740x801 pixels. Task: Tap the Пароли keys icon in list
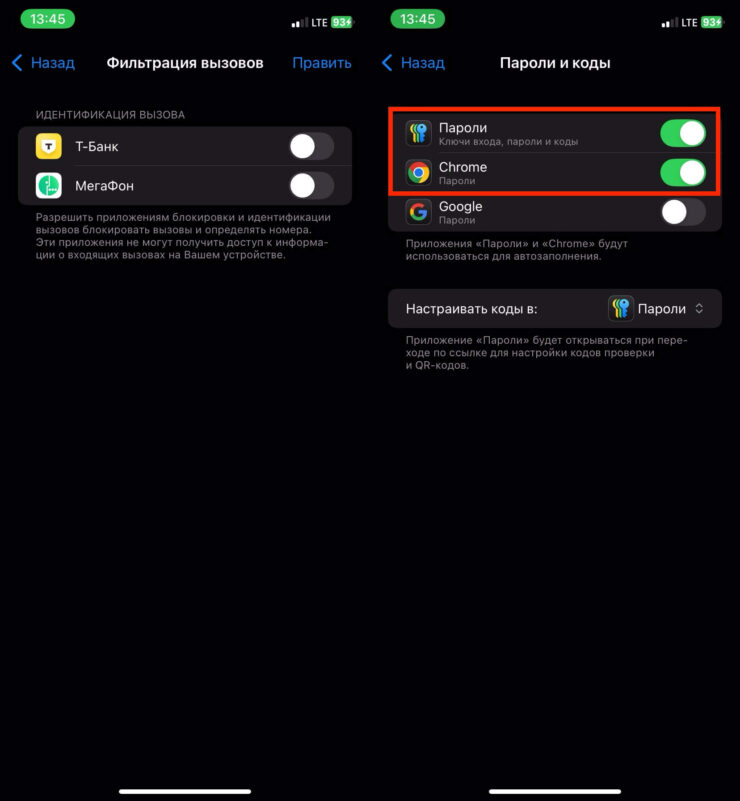click(x=418, y=133)
